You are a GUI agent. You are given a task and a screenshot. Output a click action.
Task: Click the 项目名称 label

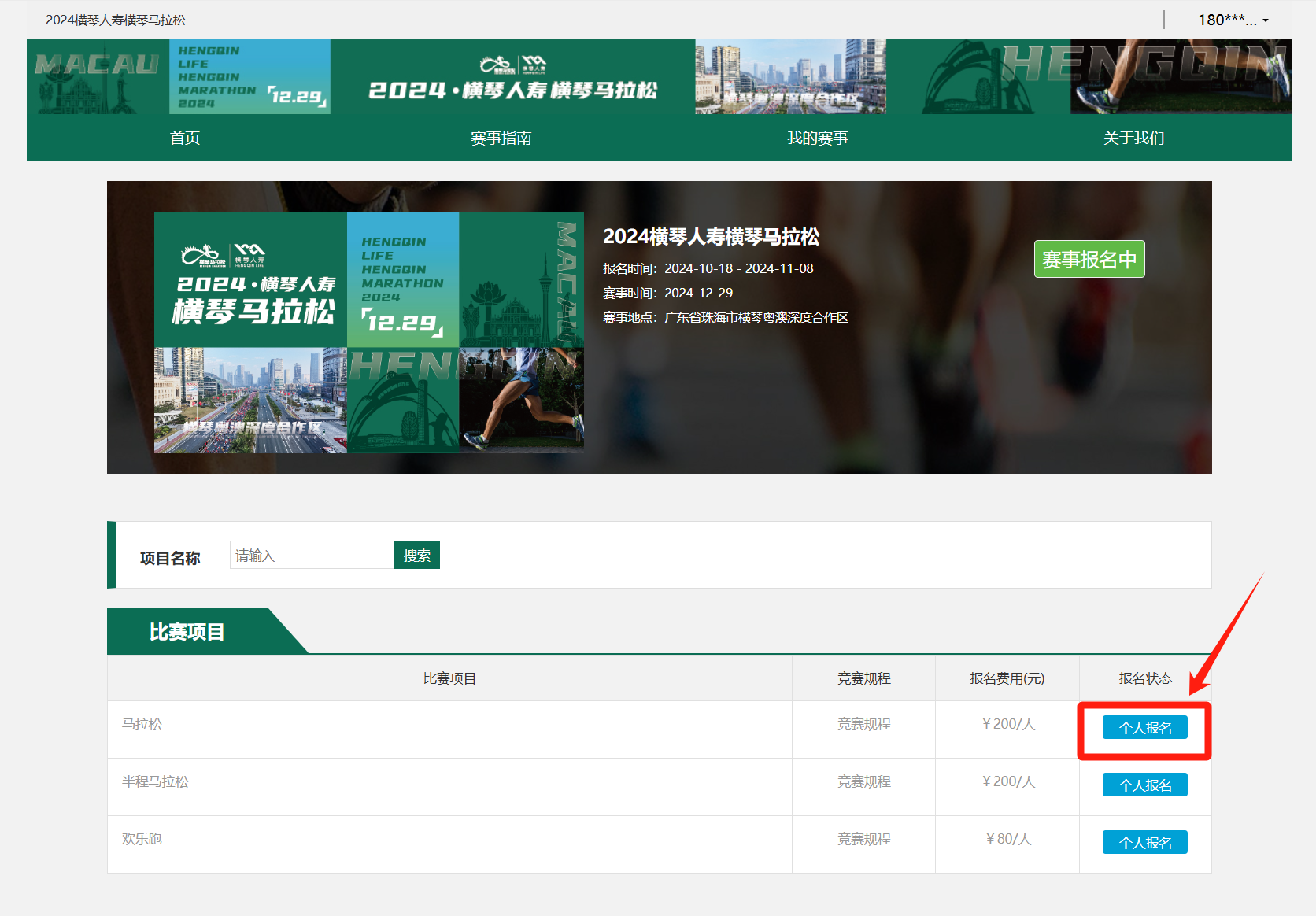click(170, 558)
